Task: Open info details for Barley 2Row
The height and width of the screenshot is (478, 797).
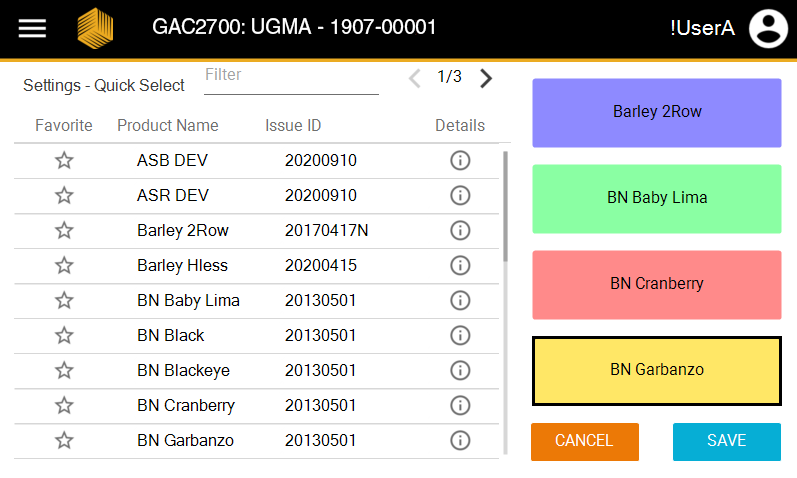Action: pyautogui.click(x=460, y=231)
